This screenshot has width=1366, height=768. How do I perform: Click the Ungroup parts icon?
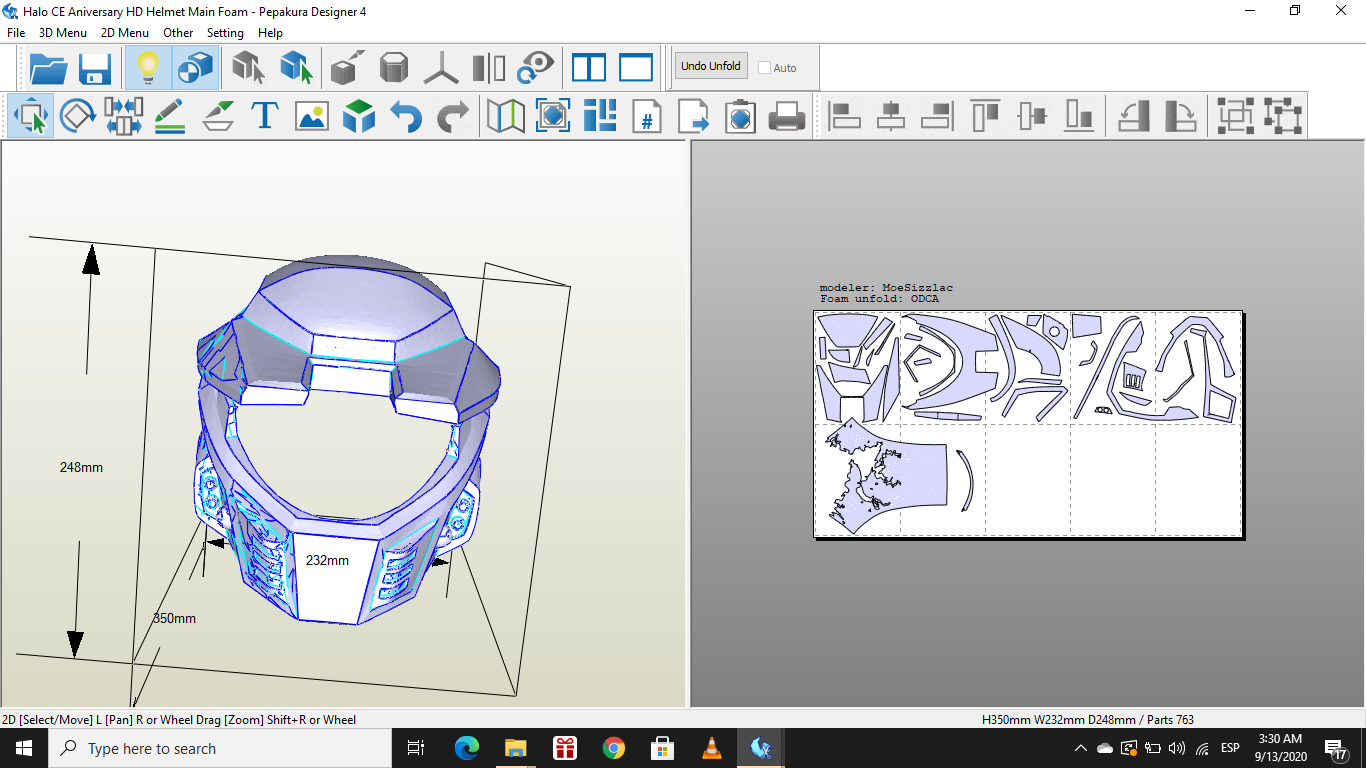[1282, 116]
